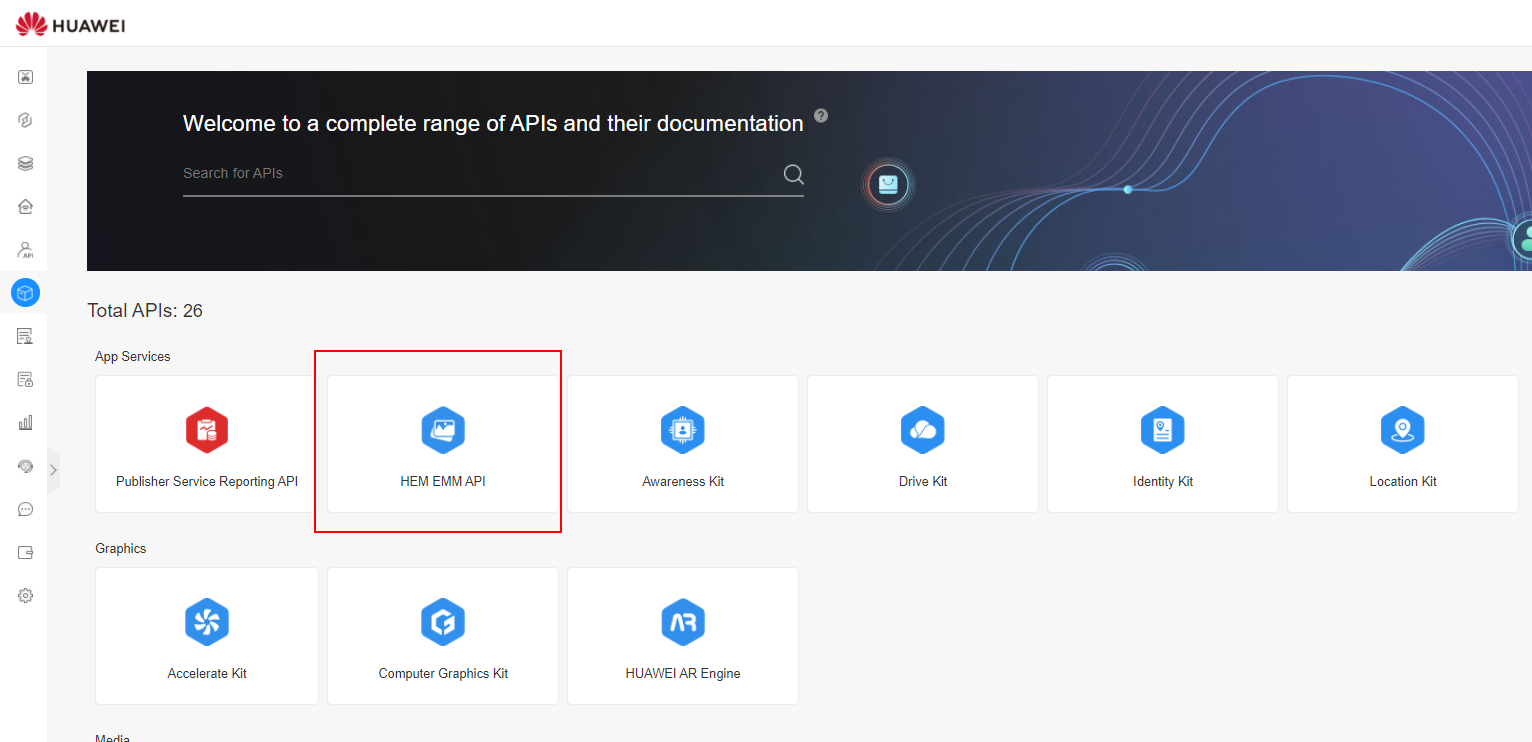Open the Publisher Service Reporting API card
The height and width of the screenshot is (742, 1532).
207,444
